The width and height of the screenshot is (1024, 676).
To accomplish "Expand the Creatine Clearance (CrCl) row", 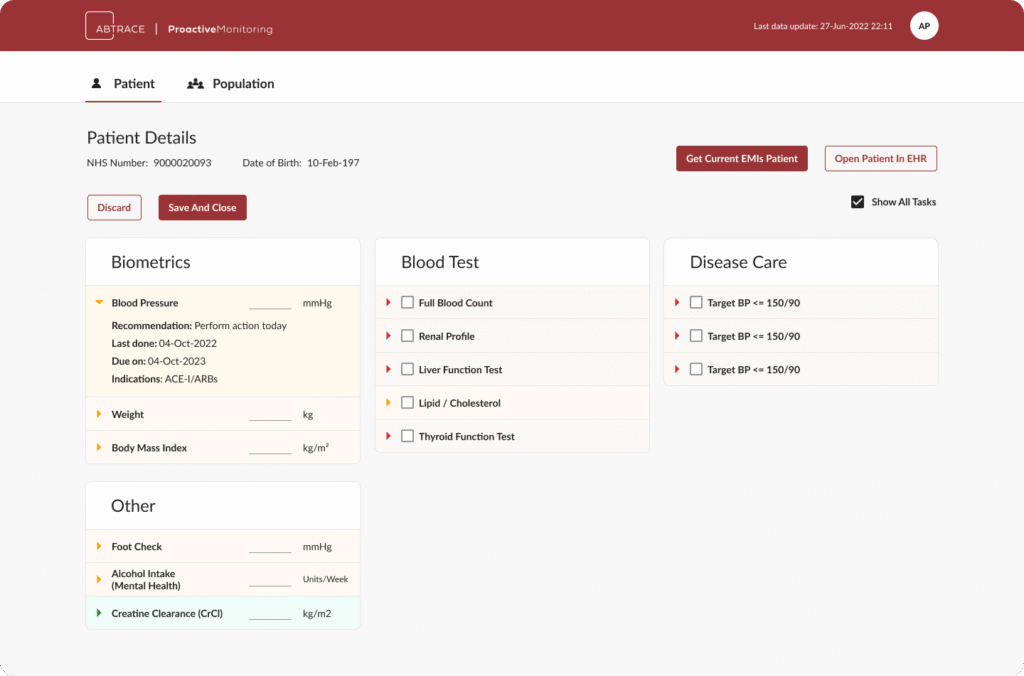I will pyautogui.click(x=99, y=613).
